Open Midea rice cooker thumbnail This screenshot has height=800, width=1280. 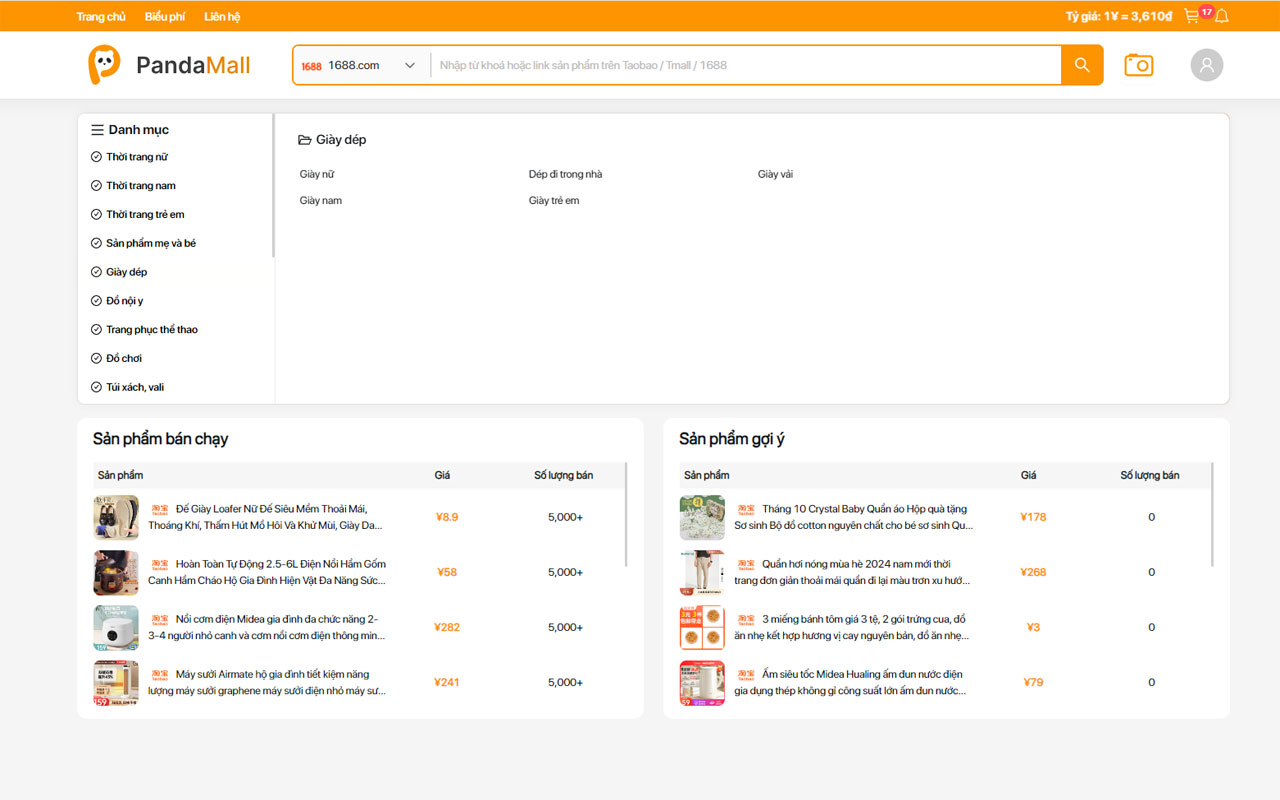pyautogui.click(x=116, y=627)
